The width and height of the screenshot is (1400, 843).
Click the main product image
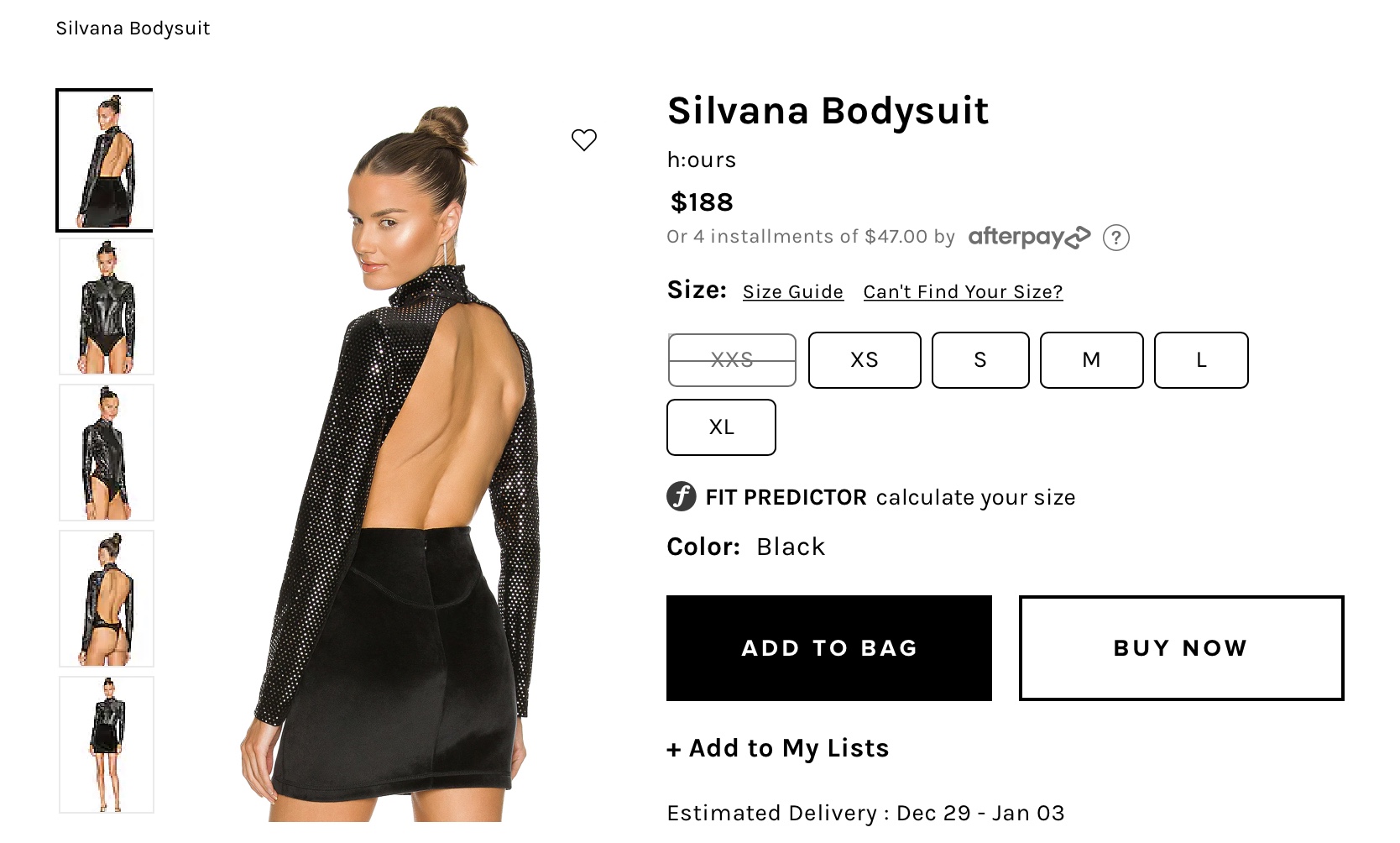click(394, 462)
